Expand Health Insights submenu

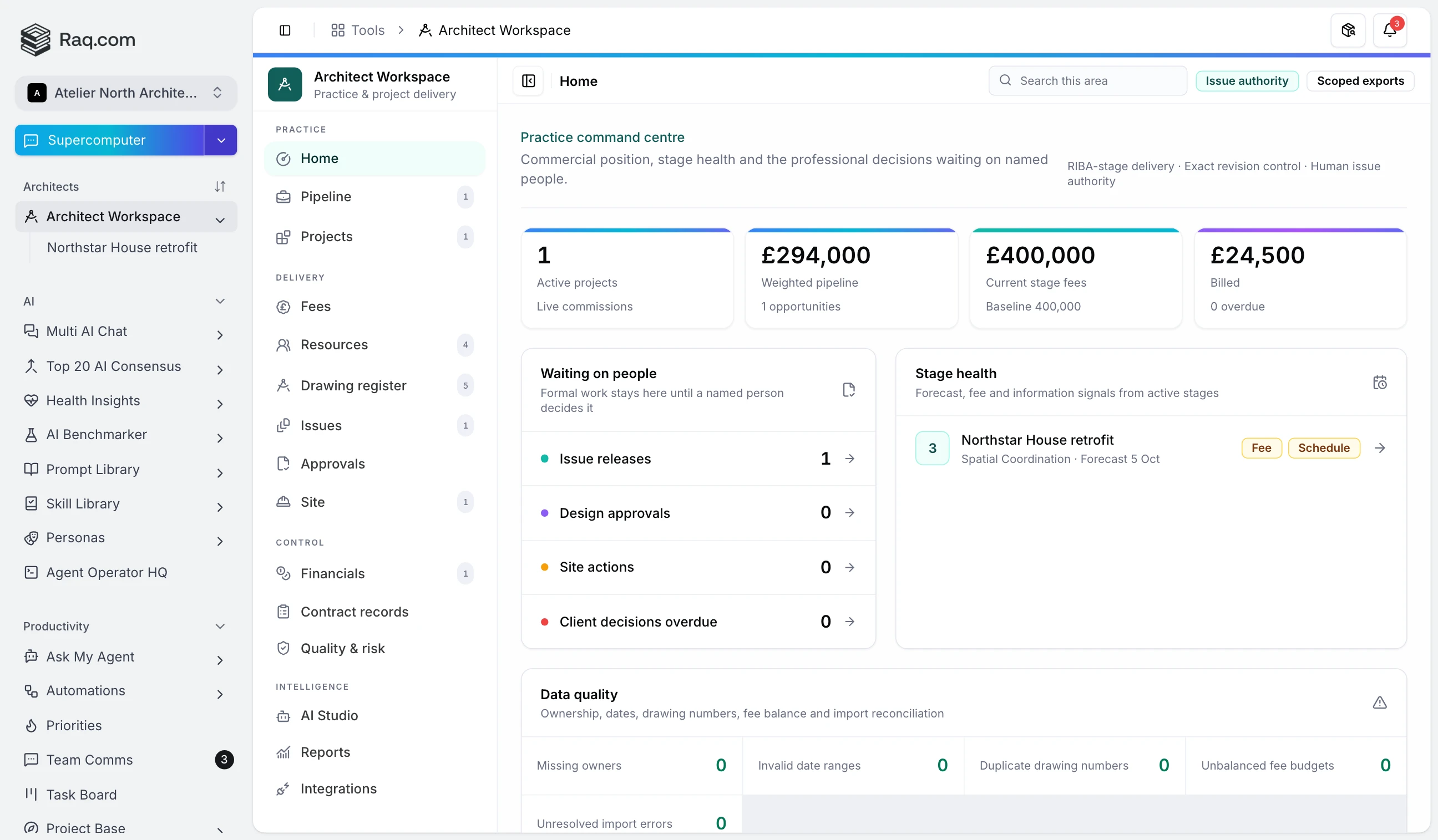[x=220, y=404]
